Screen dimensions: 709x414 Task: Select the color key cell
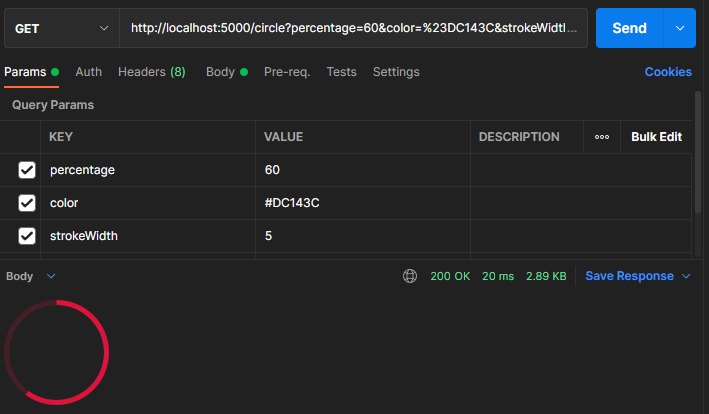point(148,203)
